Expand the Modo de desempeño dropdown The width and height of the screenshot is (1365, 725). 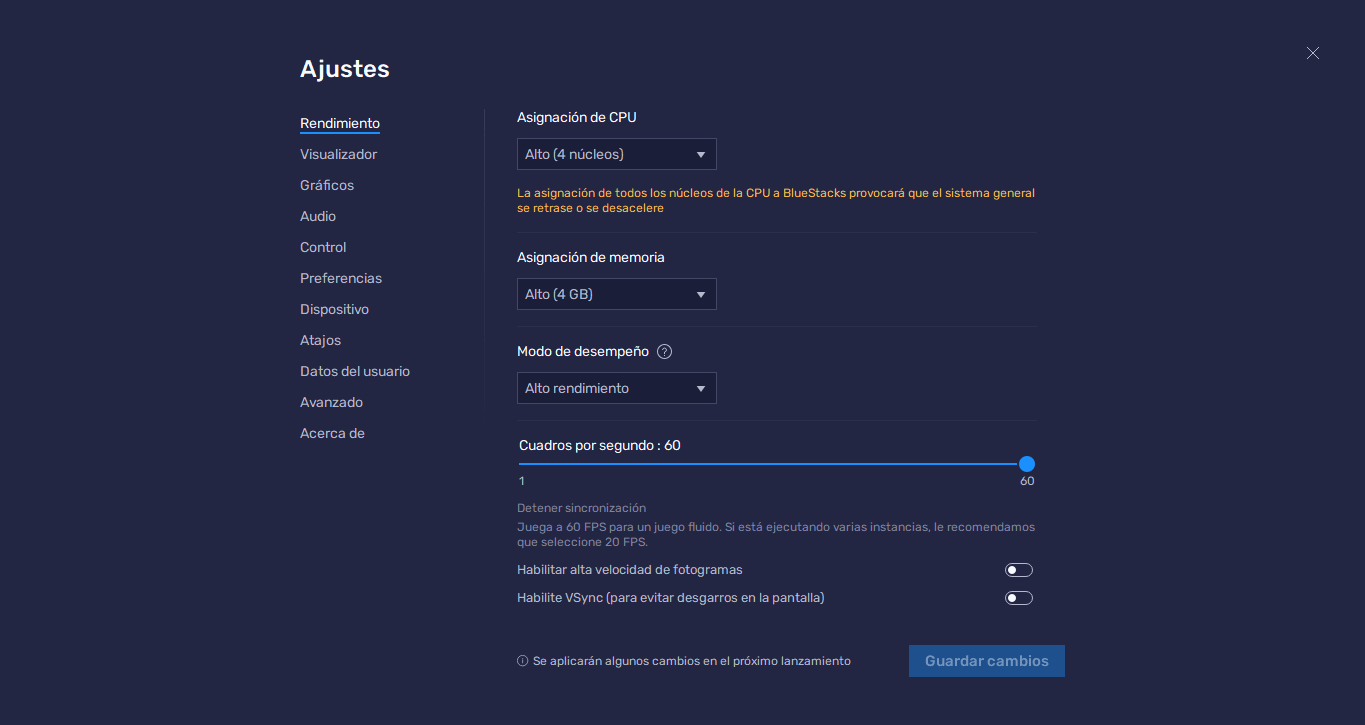(x=616, y=388)
